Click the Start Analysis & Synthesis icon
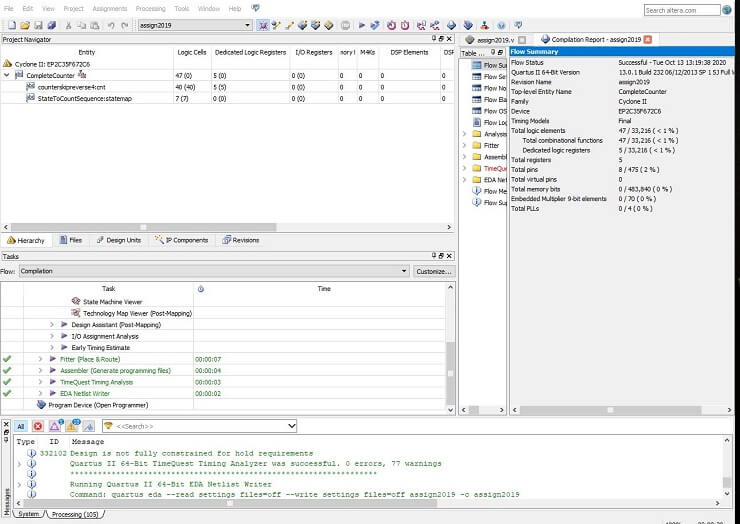This screenshot has width=740, height=524. coord(375,25)
